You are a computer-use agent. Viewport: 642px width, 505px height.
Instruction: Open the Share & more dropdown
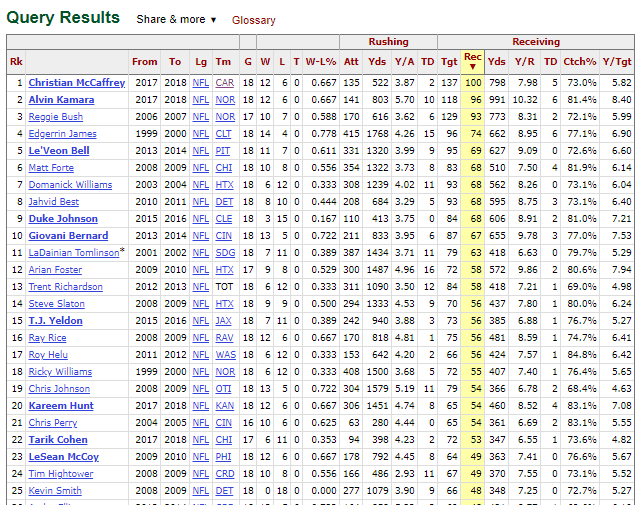(176, 19)
